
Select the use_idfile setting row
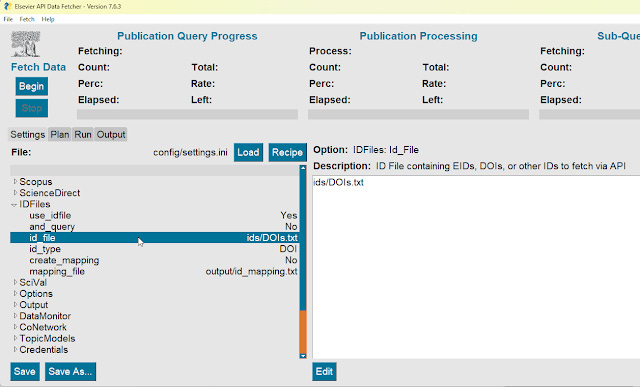click(155, 215)
